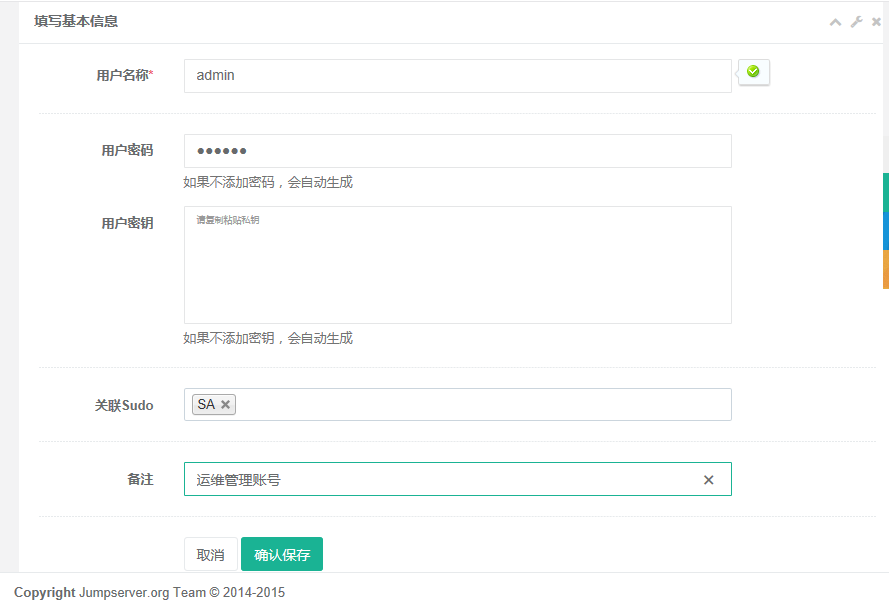Close the 填写基本信息 panel
This screenshot has height=602, width=889.
pos(876,22)
